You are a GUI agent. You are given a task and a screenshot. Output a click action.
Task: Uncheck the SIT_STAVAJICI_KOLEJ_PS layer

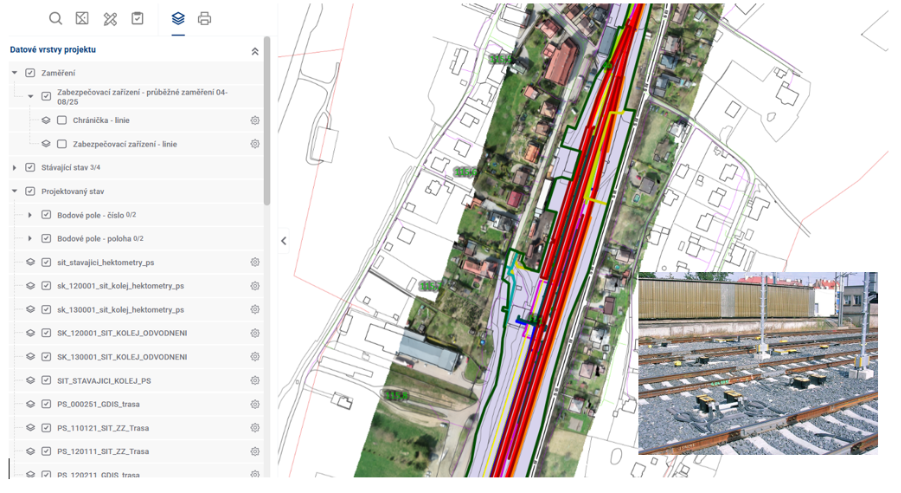[46, 381]
